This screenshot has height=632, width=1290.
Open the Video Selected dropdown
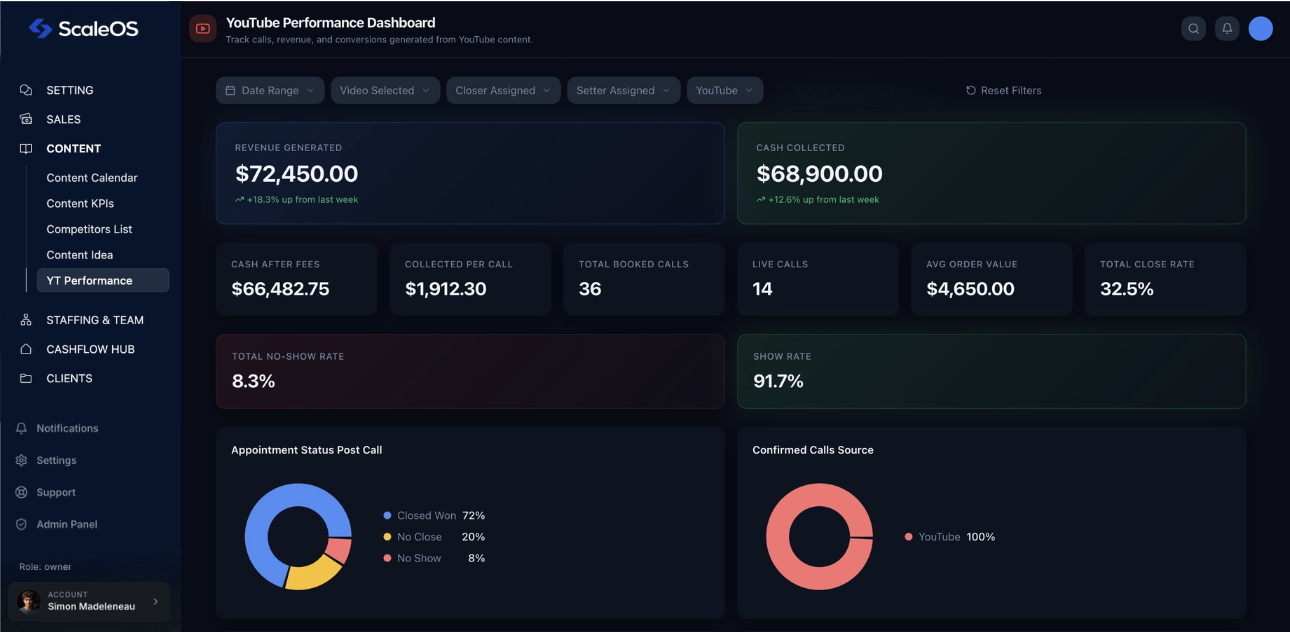(385, 90)
